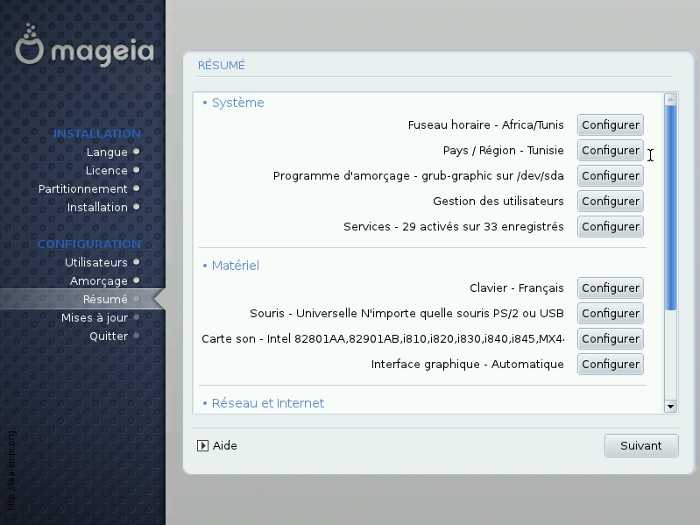Image resolution: width=700 pixels, height=525 pixels.
Task: Click the scrollbar down arrow
Action: tap(670, 406)
